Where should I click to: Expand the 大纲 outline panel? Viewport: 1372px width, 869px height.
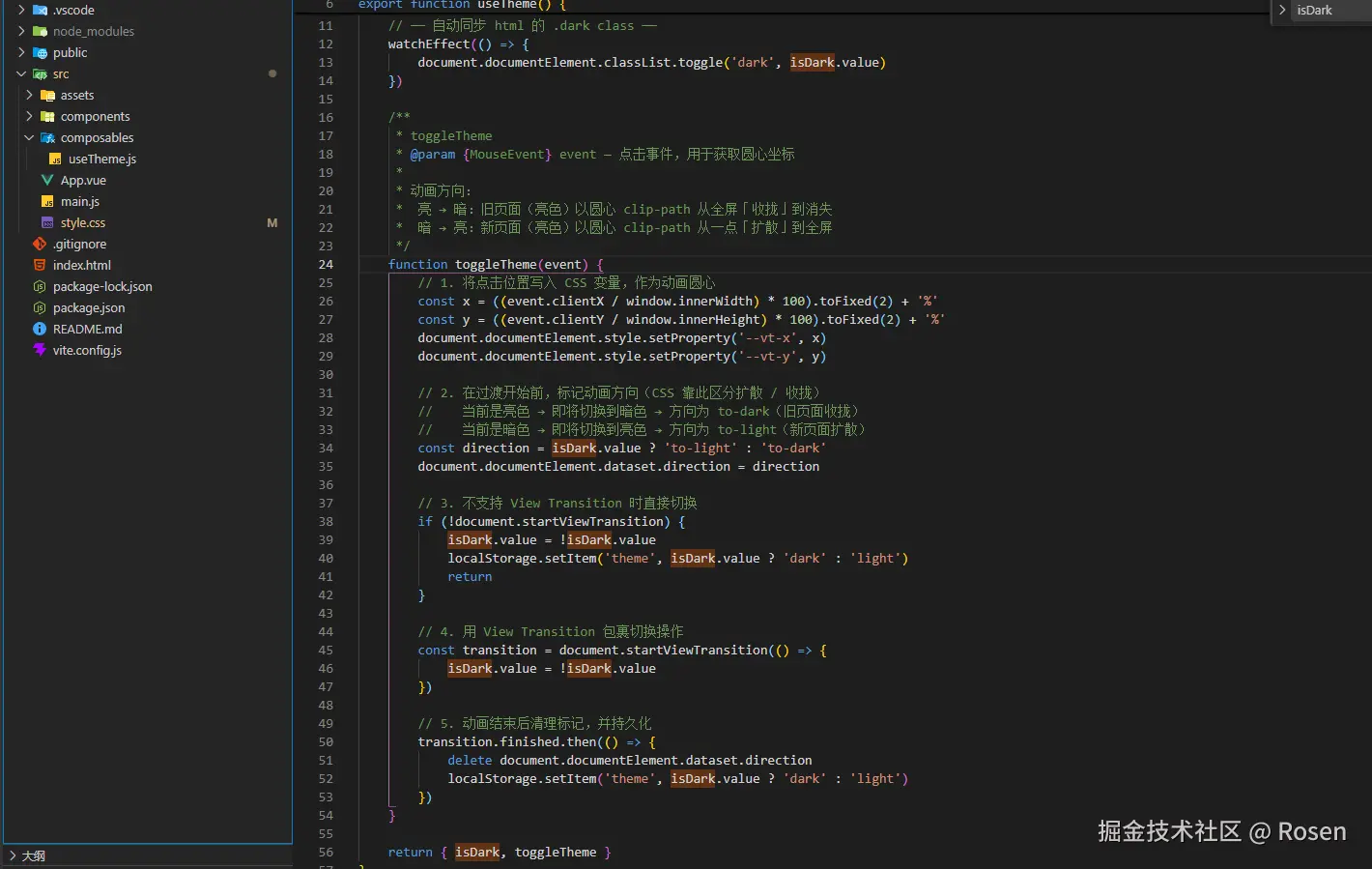13,855
